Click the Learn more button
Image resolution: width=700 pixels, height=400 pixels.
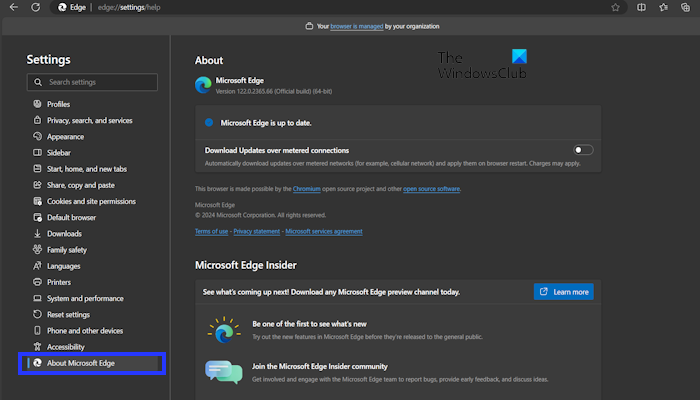563,292
